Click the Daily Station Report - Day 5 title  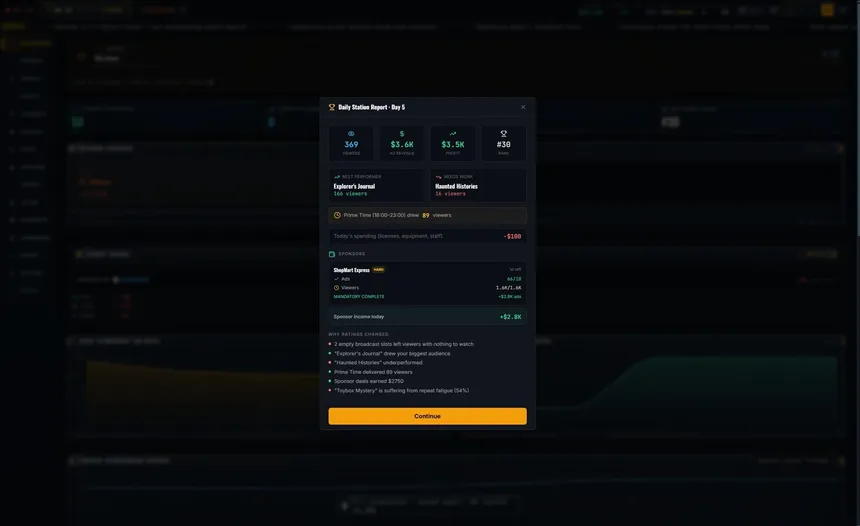point(371,107)
